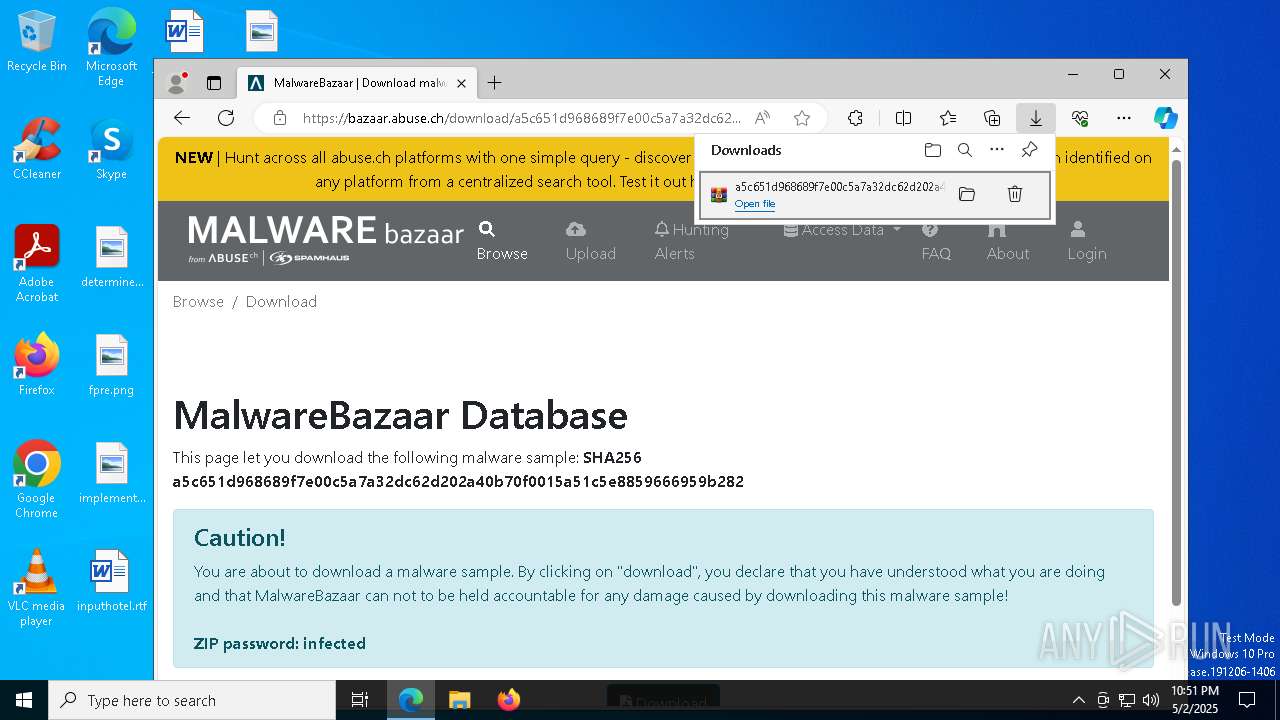Open Edge Settings and more ellipsis
This screenshot has width=1280, height=720.
click(1124, 118)
